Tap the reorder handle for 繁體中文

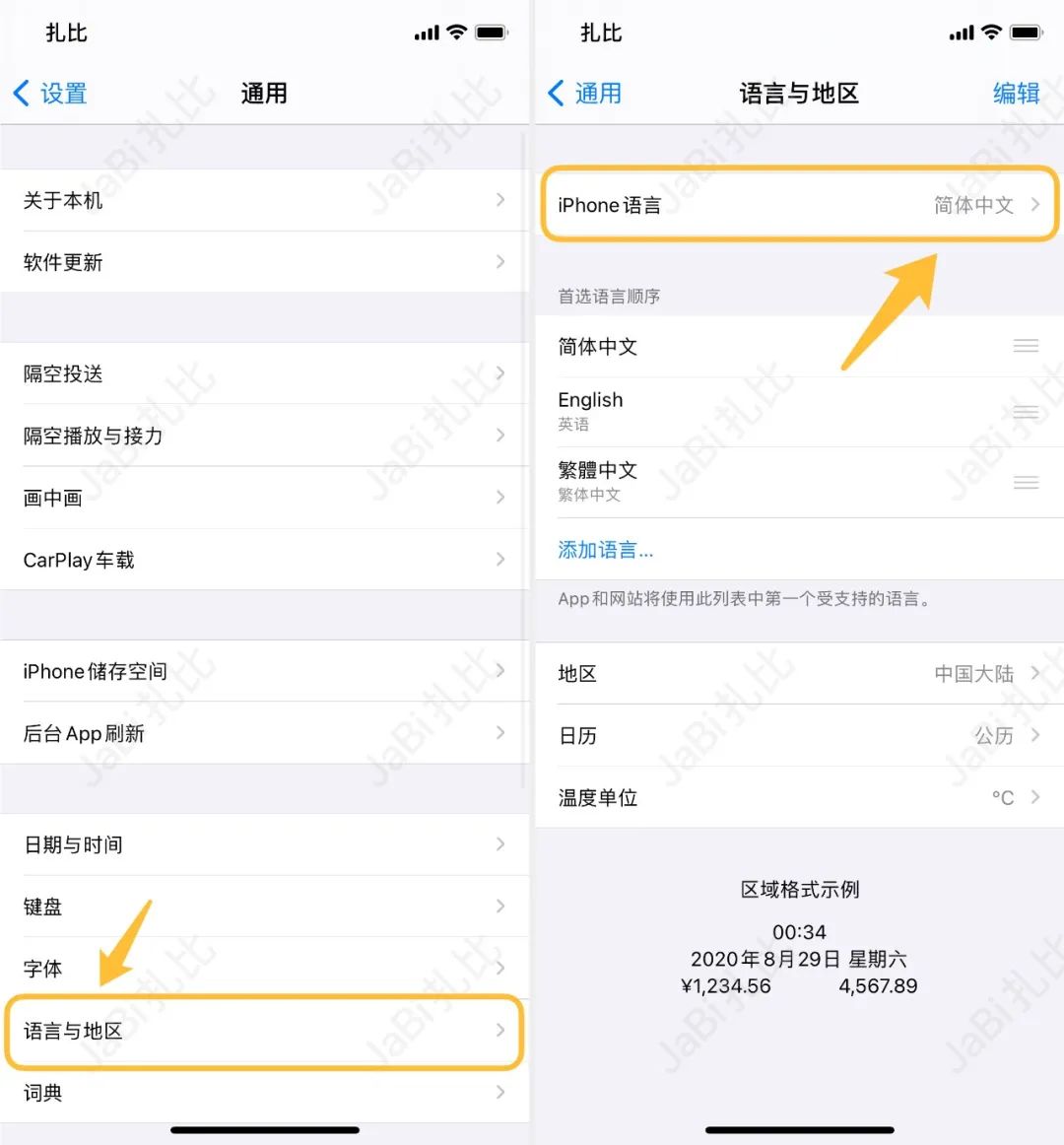[x=1026, y=482]
